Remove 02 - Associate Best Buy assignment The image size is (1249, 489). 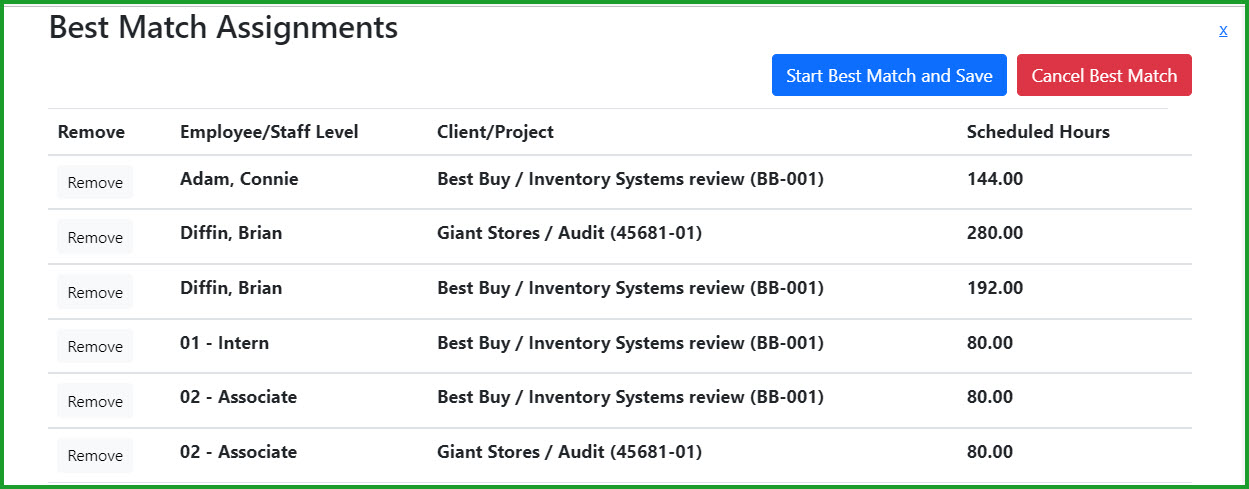[x=95, y=402]
